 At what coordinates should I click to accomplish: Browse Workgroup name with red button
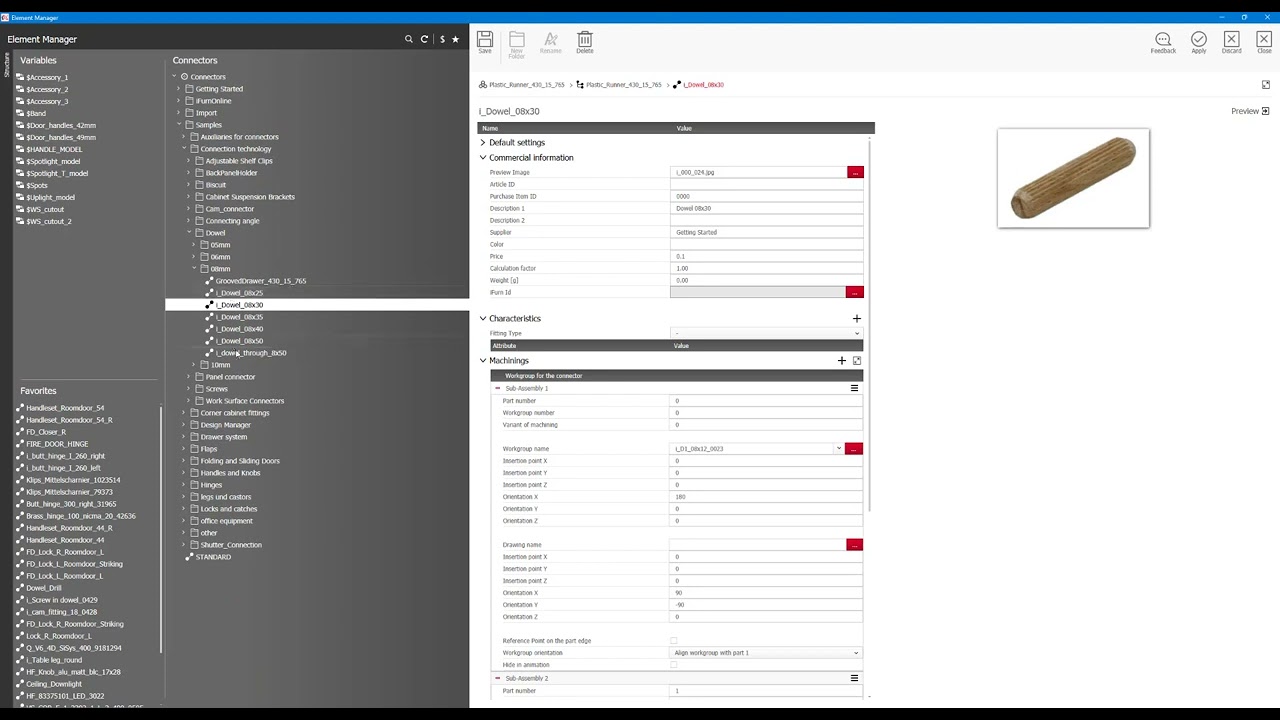coord(853,448)
